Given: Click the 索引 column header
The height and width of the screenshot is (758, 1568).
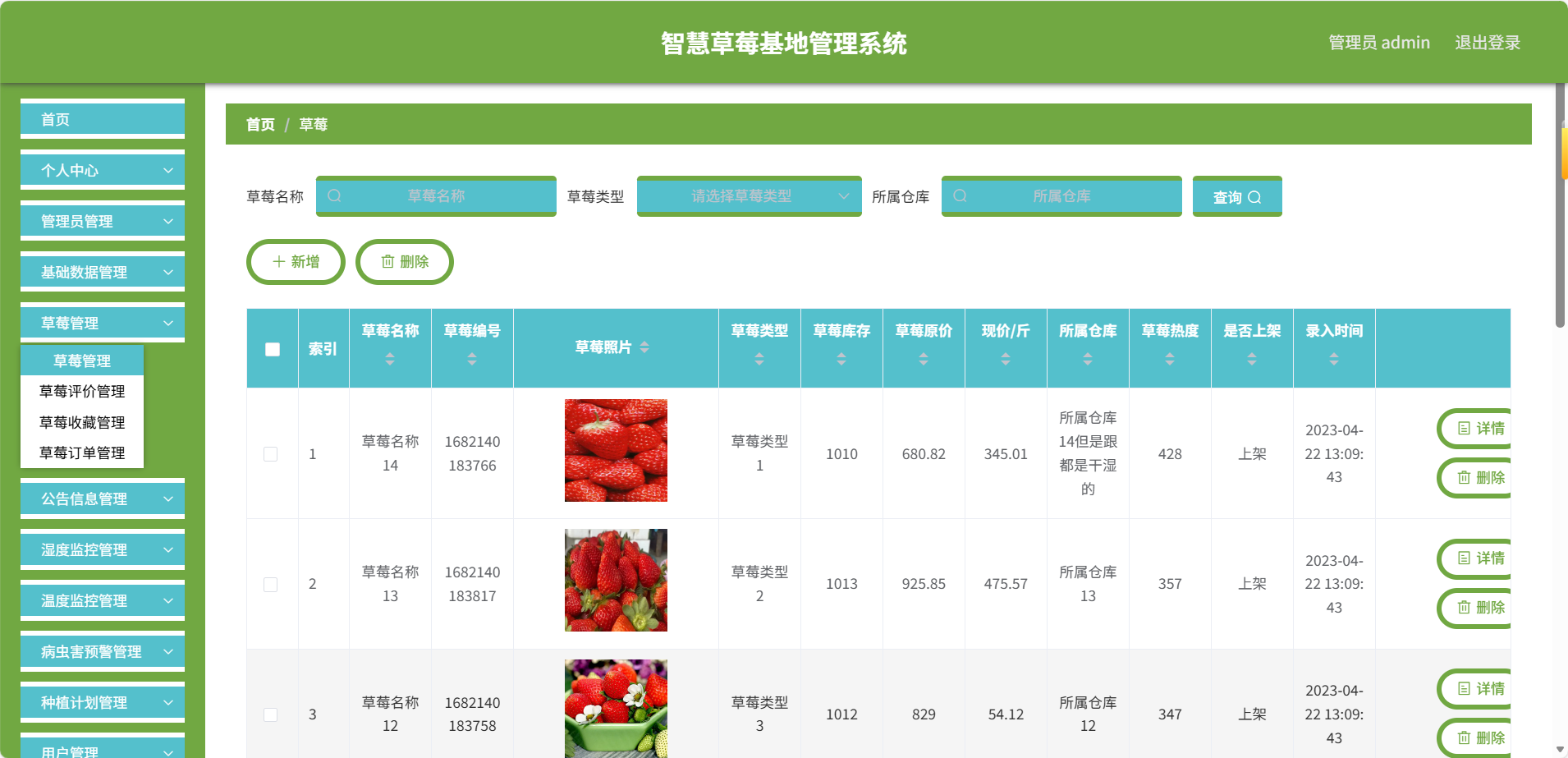Looking at the screenshot, I should (323, 349).
